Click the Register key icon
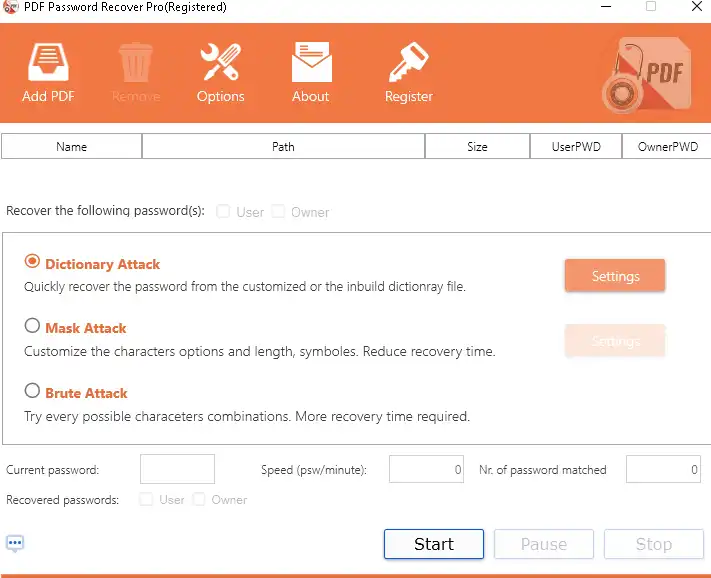 click(408, 63)
